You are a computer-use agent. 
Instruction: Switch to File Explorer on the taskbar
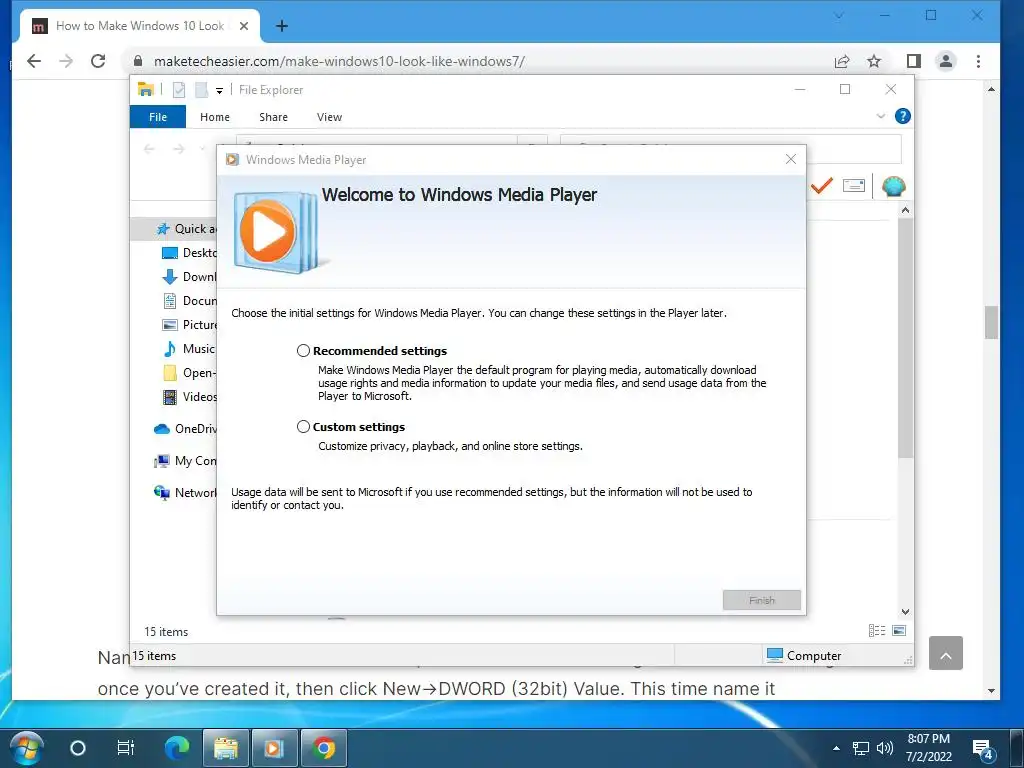[x=226, y=748]
